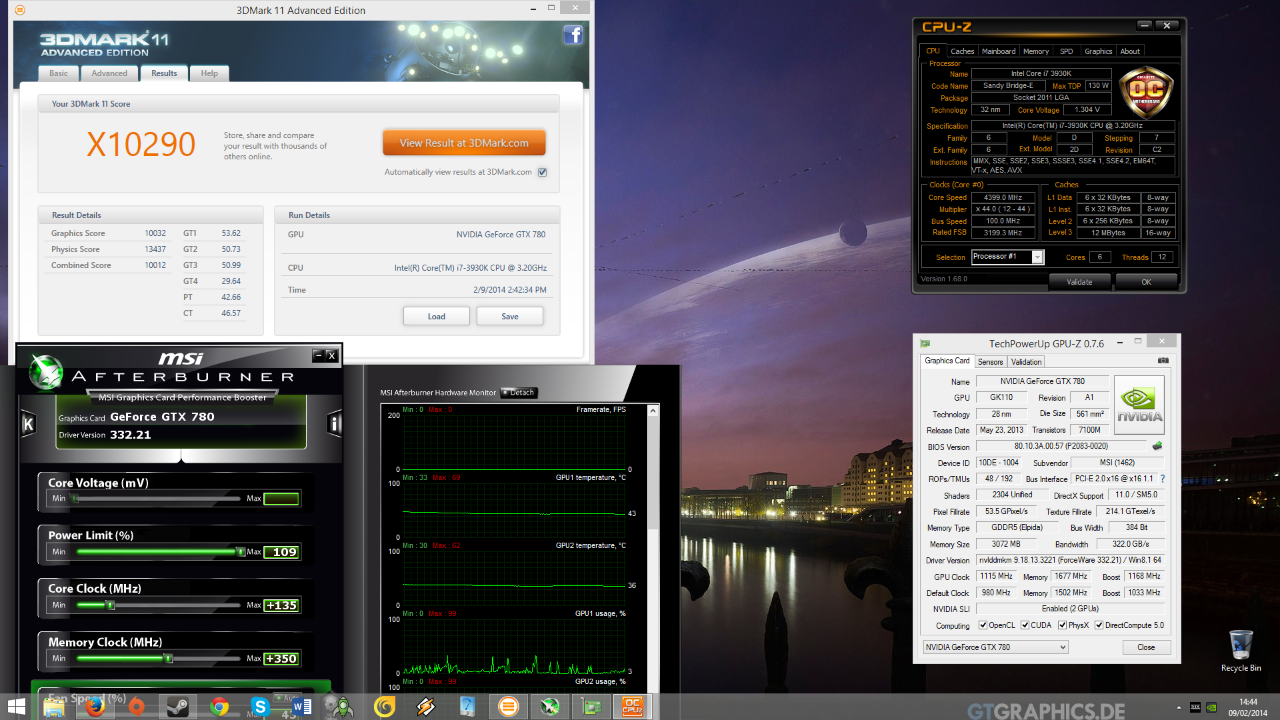Viewport: 1280px width, 720px height.
Task: Open GPU-Z graphics card selection dropdown
Action: (995, 647)
